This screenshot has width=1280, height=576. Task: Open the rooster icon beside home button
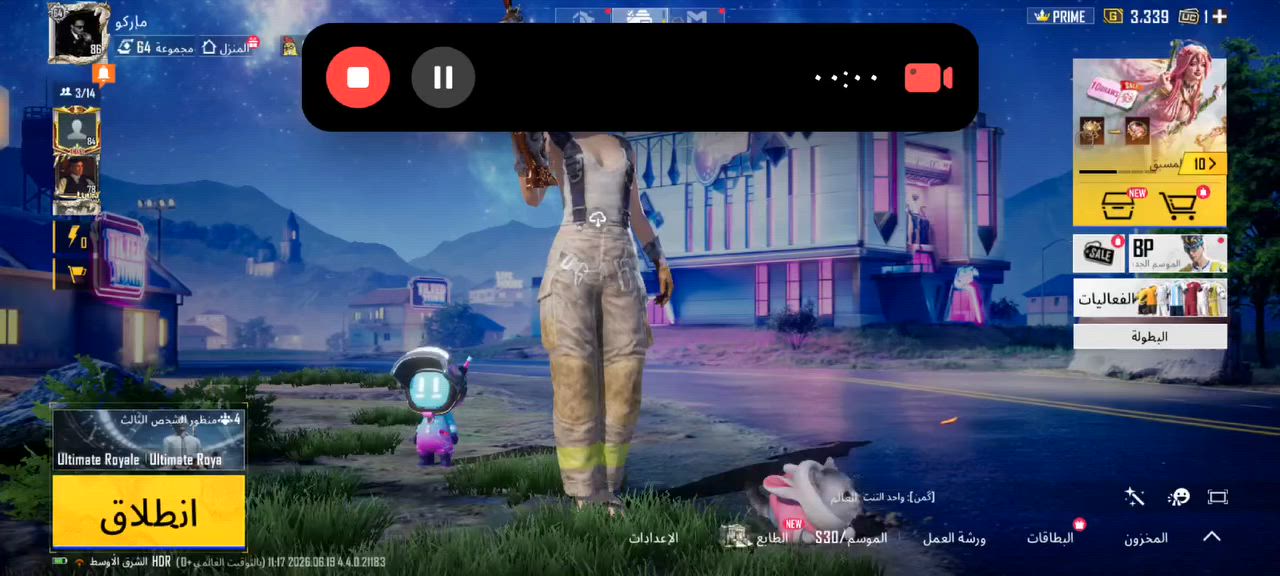(290, 46)
